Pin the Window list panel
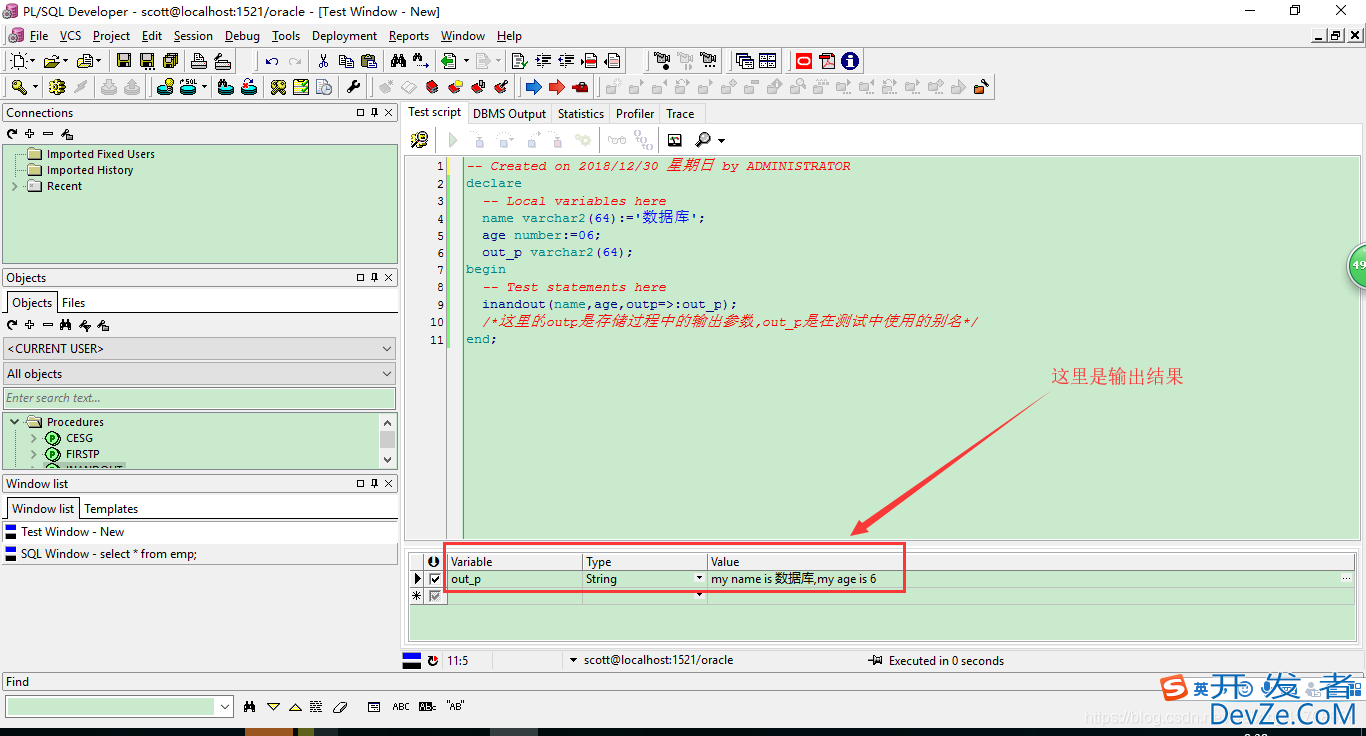The height and width of the screenshot is (736, 1366). coord(375,483)
